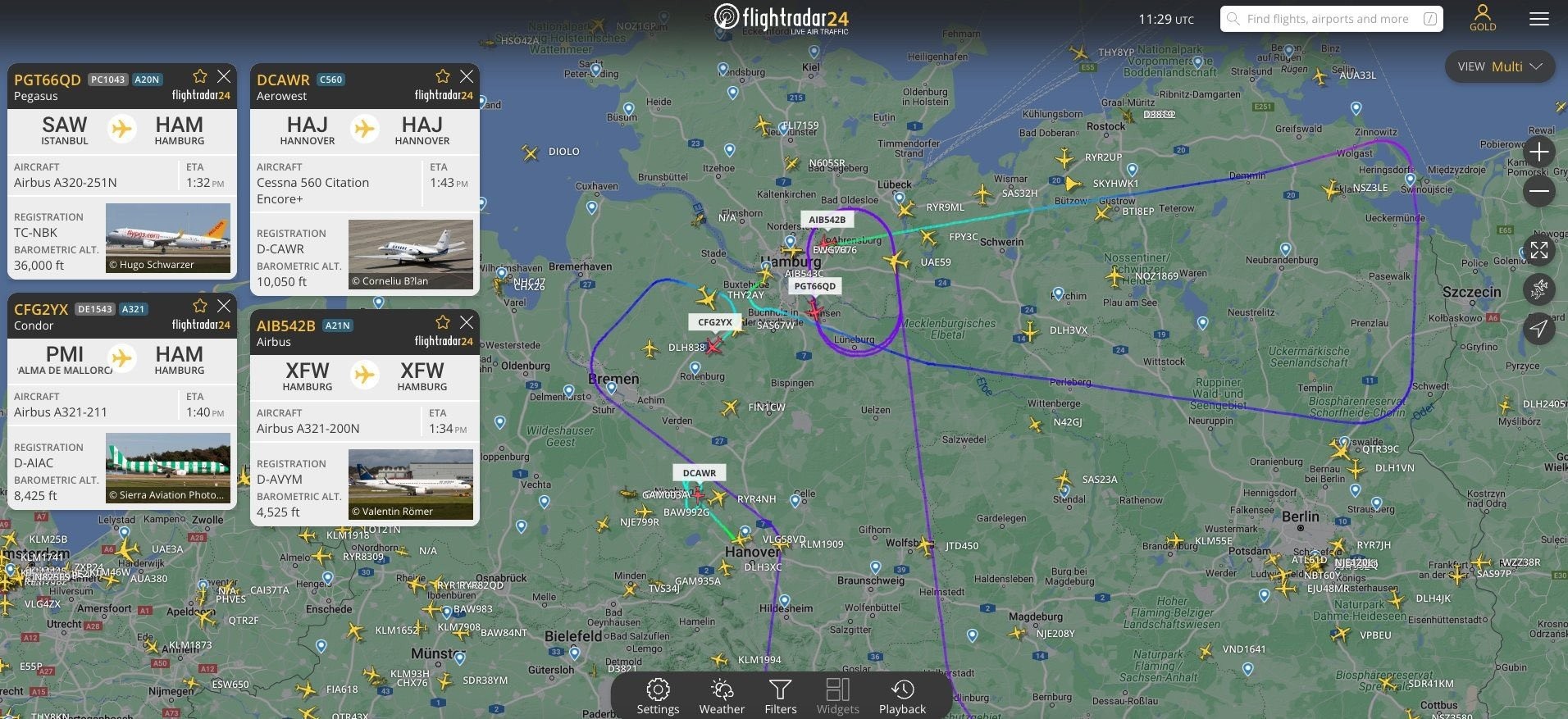Close the CFG2YX Condor flight card
This screenshot has width=1568, height=719.
click(224, 306)
